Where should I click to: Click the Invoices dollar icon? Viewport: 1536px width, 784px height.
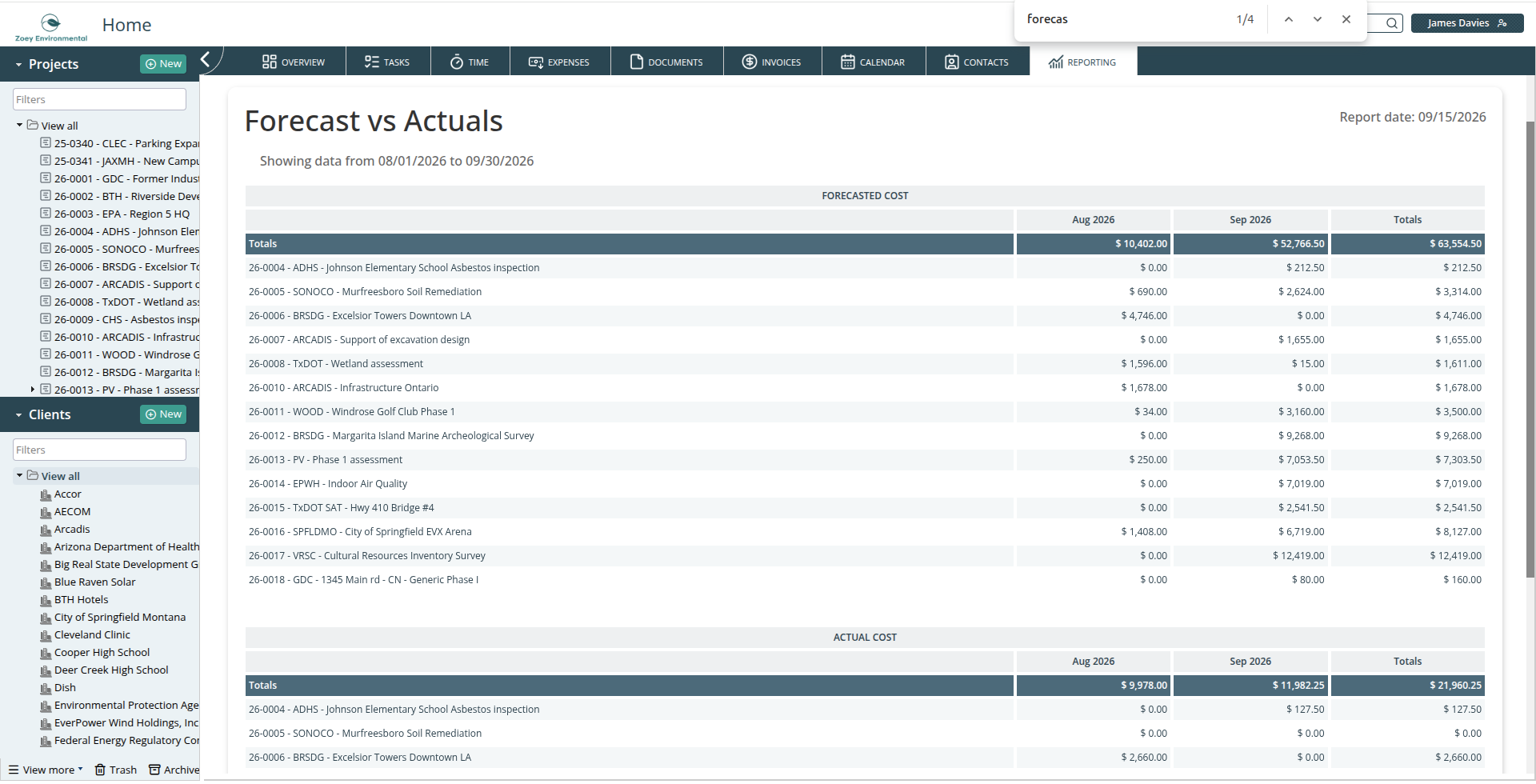749,62
